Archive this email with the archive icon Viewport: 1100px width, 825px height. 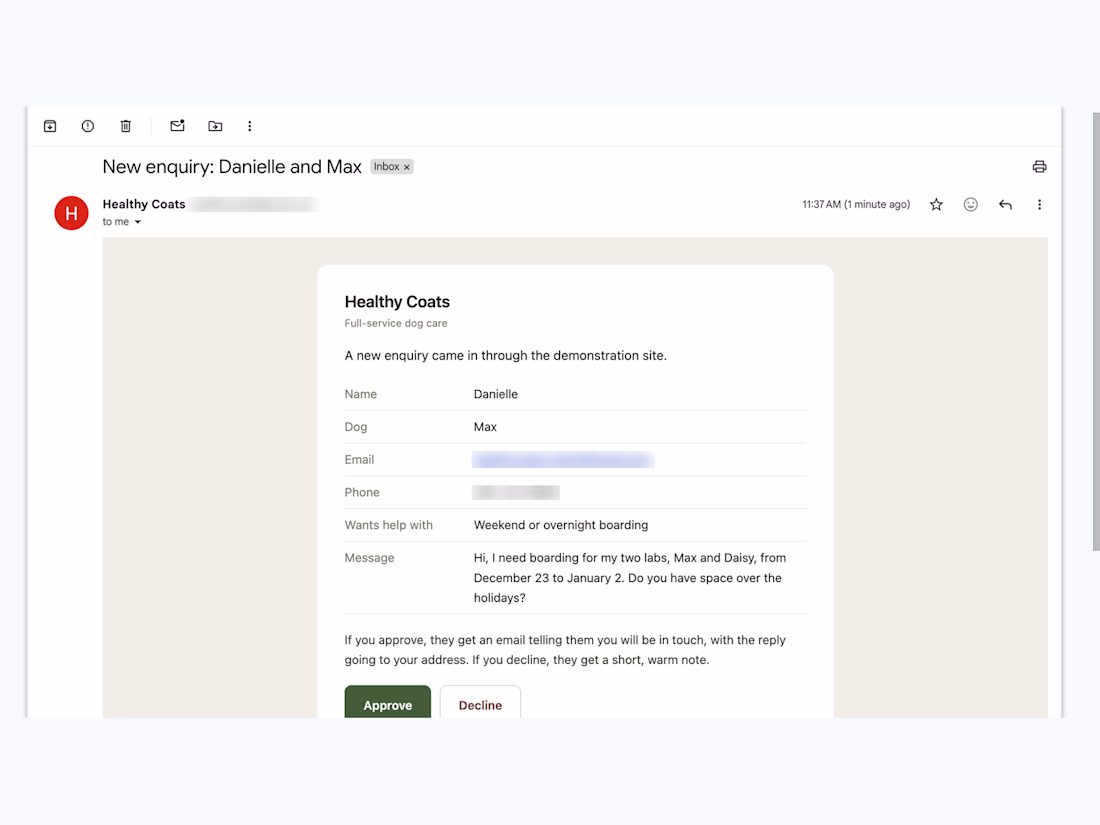click(x=50, y=126)
